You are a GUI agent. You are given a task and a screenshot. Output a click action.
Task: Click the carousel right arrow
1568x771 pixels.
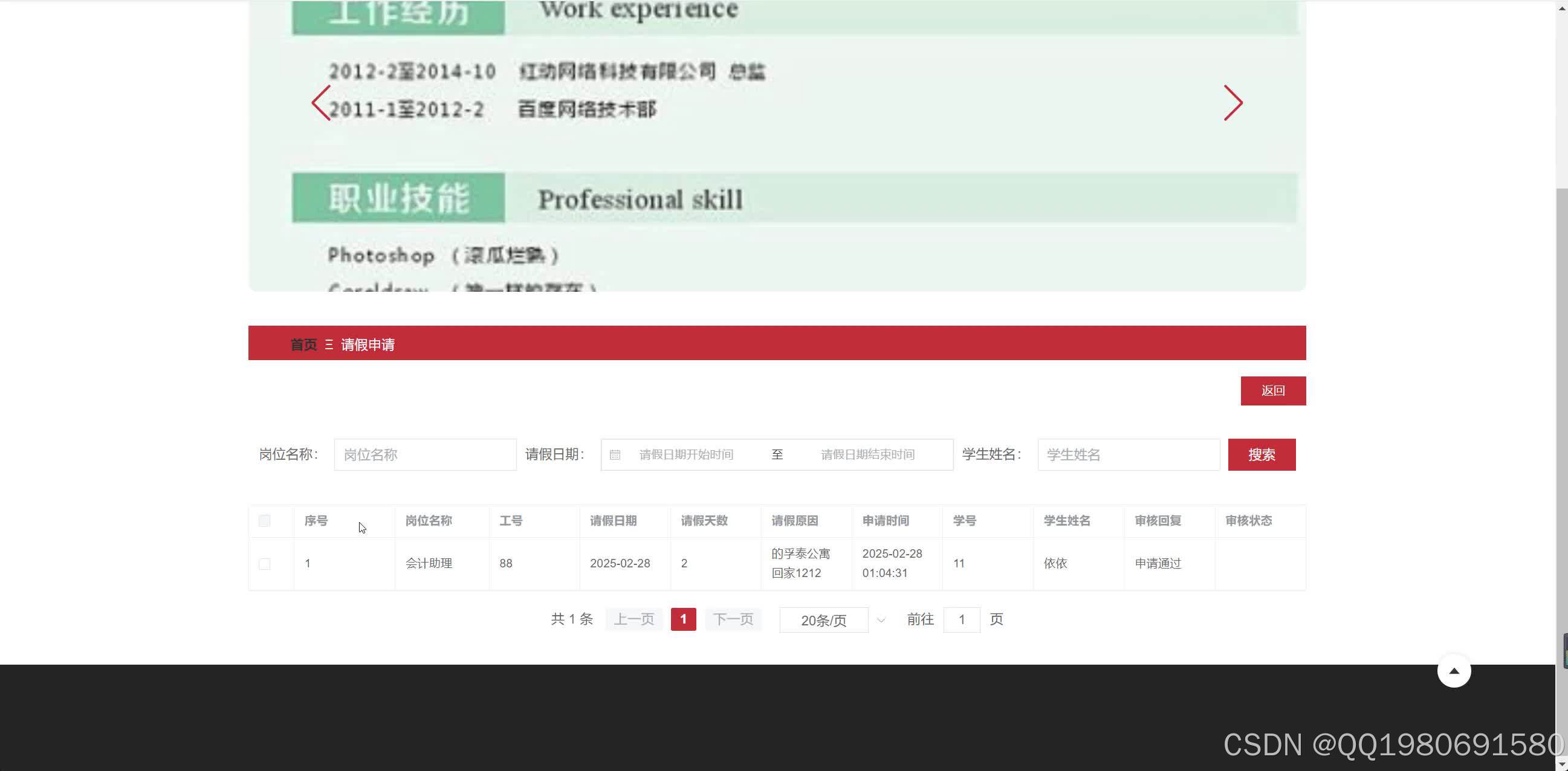[x=1233, y=103]
